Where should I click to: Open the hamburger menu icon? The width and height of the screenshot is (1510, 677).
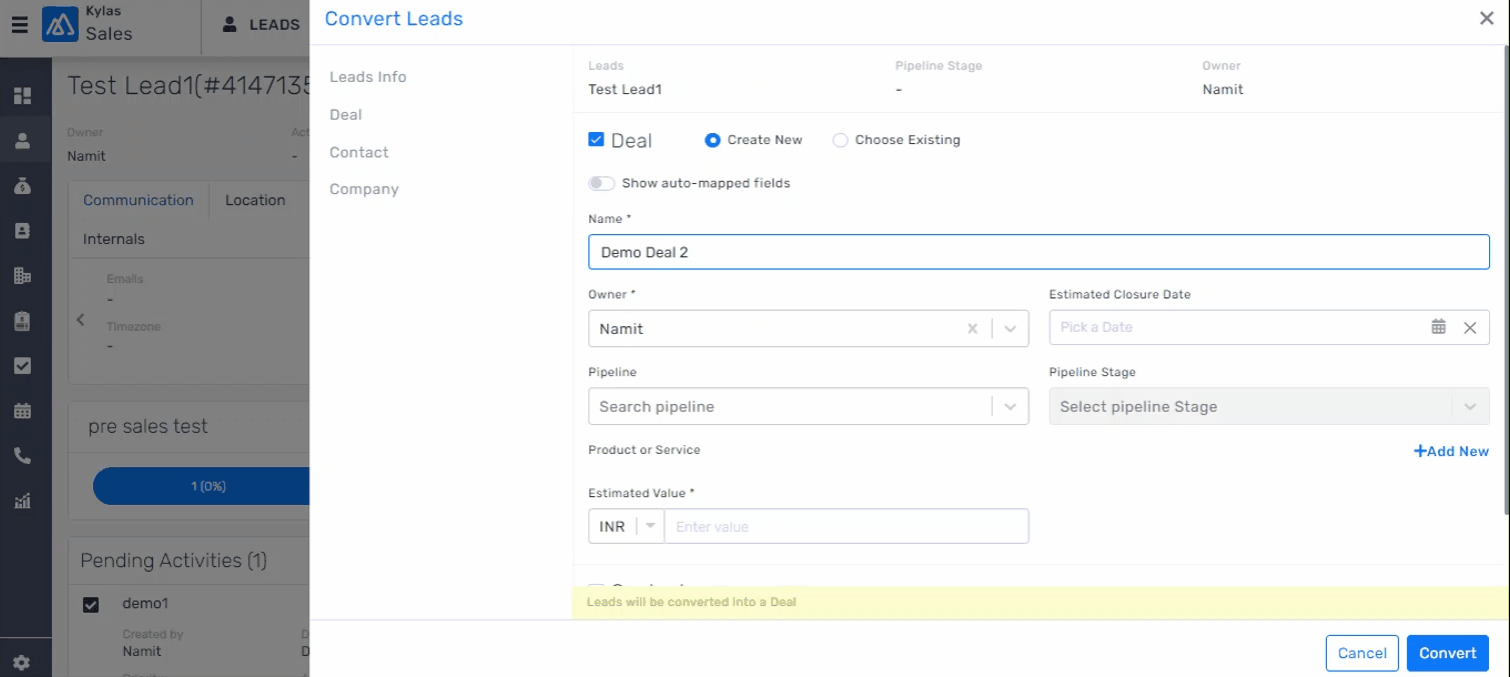coord(19,25)
